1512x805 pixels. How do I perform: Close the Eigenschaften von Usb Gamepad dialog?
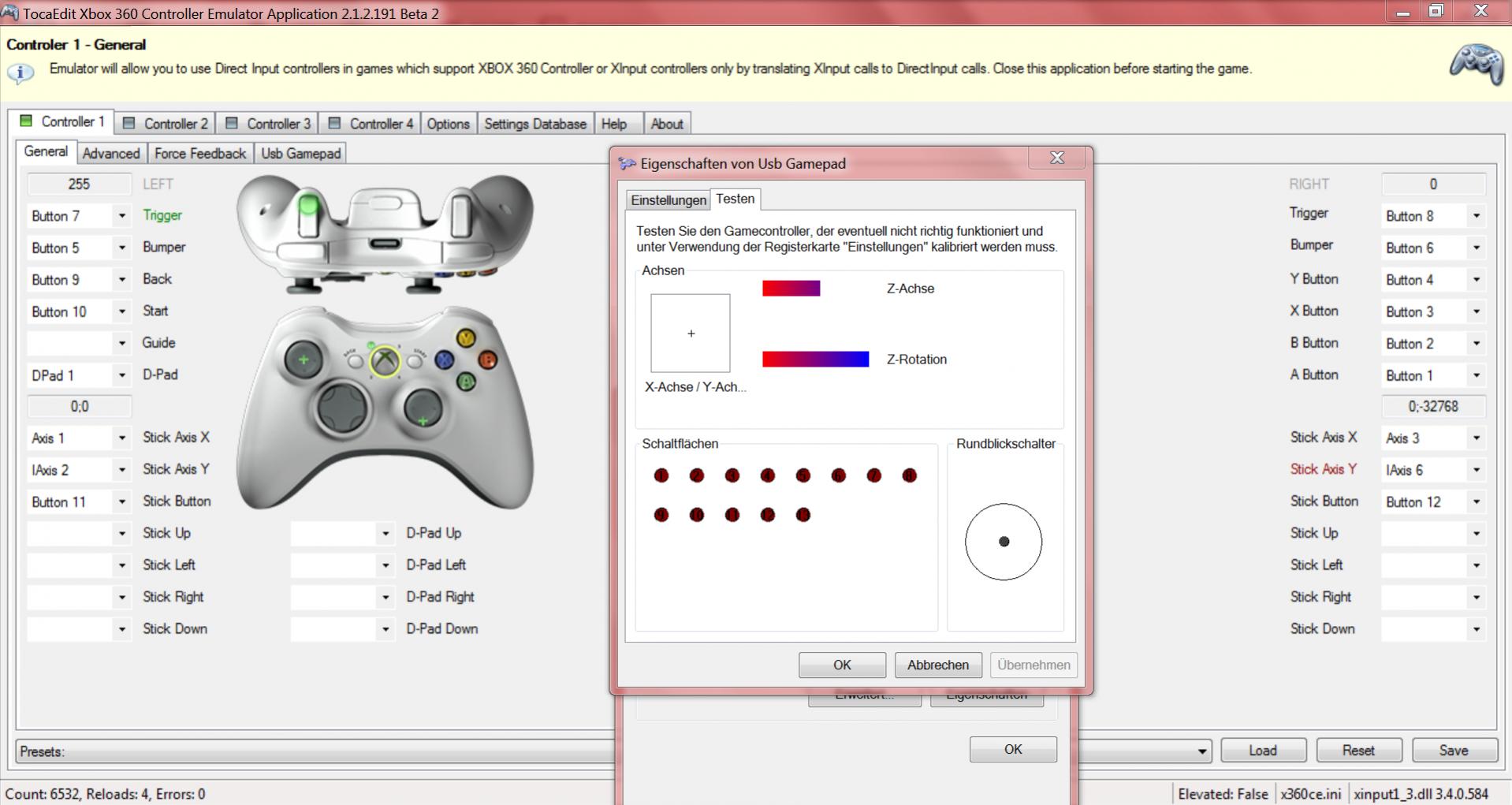coord(1057,158)
